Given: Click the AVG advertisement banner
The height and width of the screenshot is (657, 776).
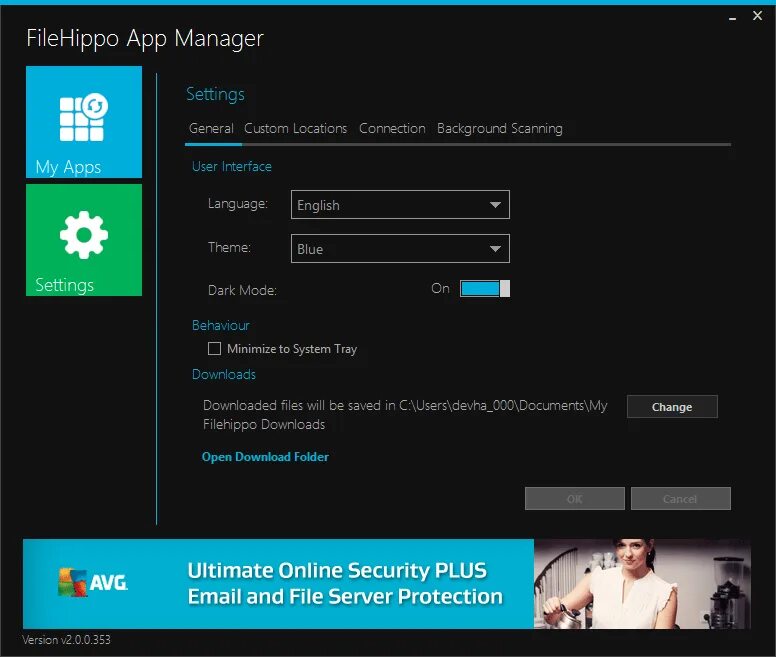Looking at the screenshot, I should point(387,584).
